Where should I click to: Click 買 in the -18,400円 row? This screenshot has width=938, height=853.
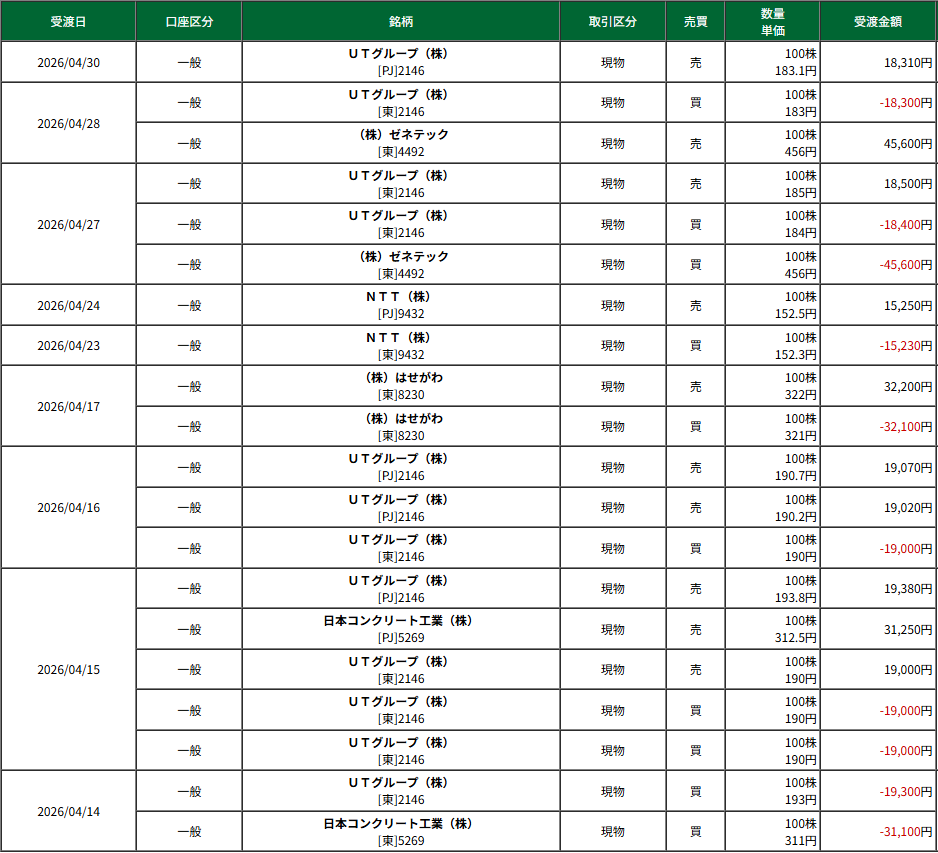[x=696, y=224]
